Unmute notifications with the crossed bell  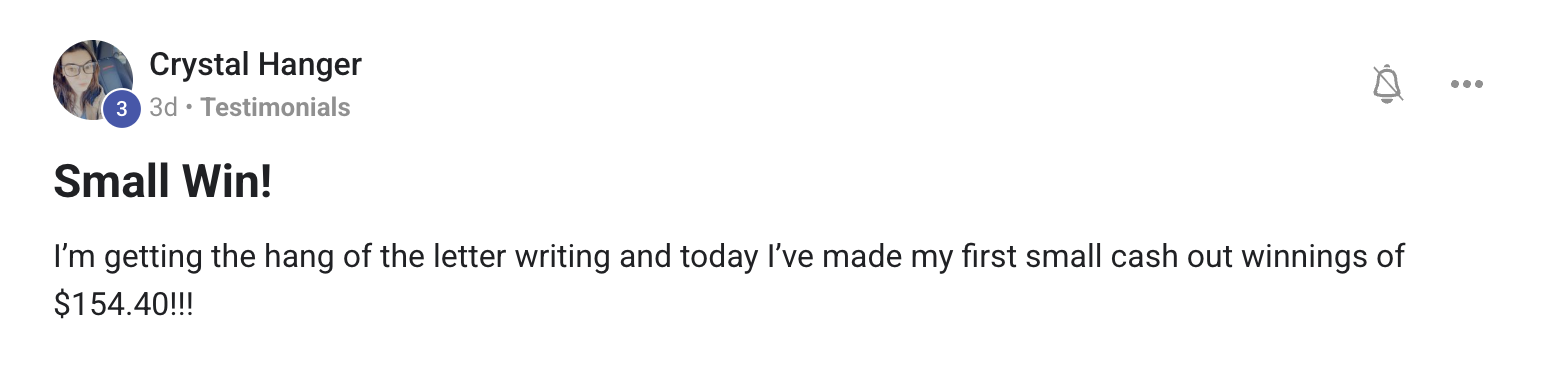(x=1387, y=84)
